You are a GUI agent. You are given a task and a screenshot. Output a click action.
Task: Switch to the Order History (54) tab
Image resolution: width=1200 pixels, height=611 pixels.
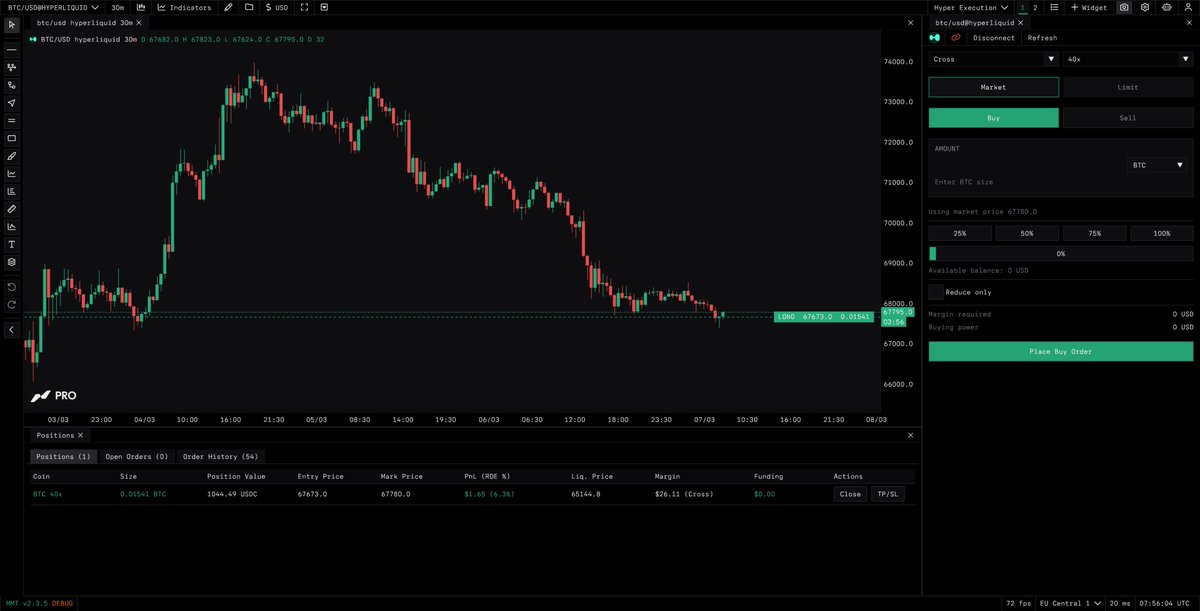click(x=220, y=457)
